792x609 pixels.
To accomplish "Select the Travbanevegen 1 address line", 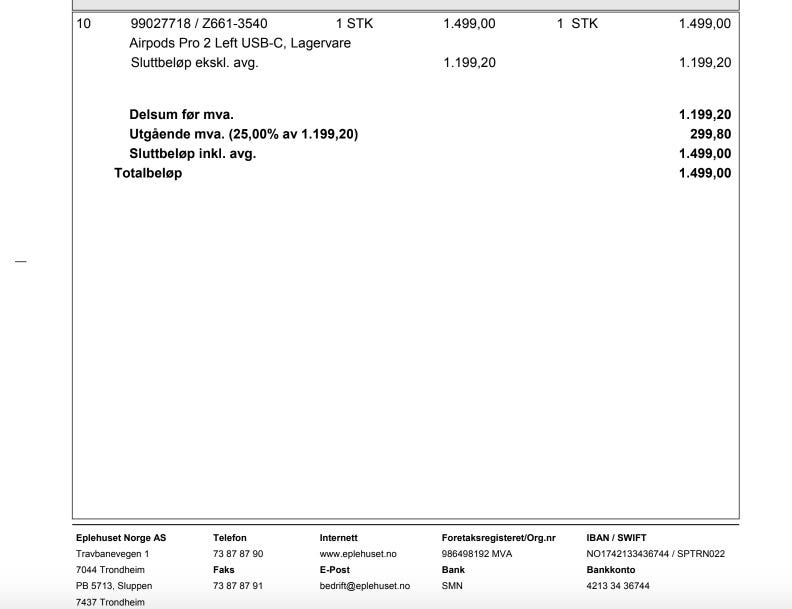I will pyautogui.click(x=113, y=554).
